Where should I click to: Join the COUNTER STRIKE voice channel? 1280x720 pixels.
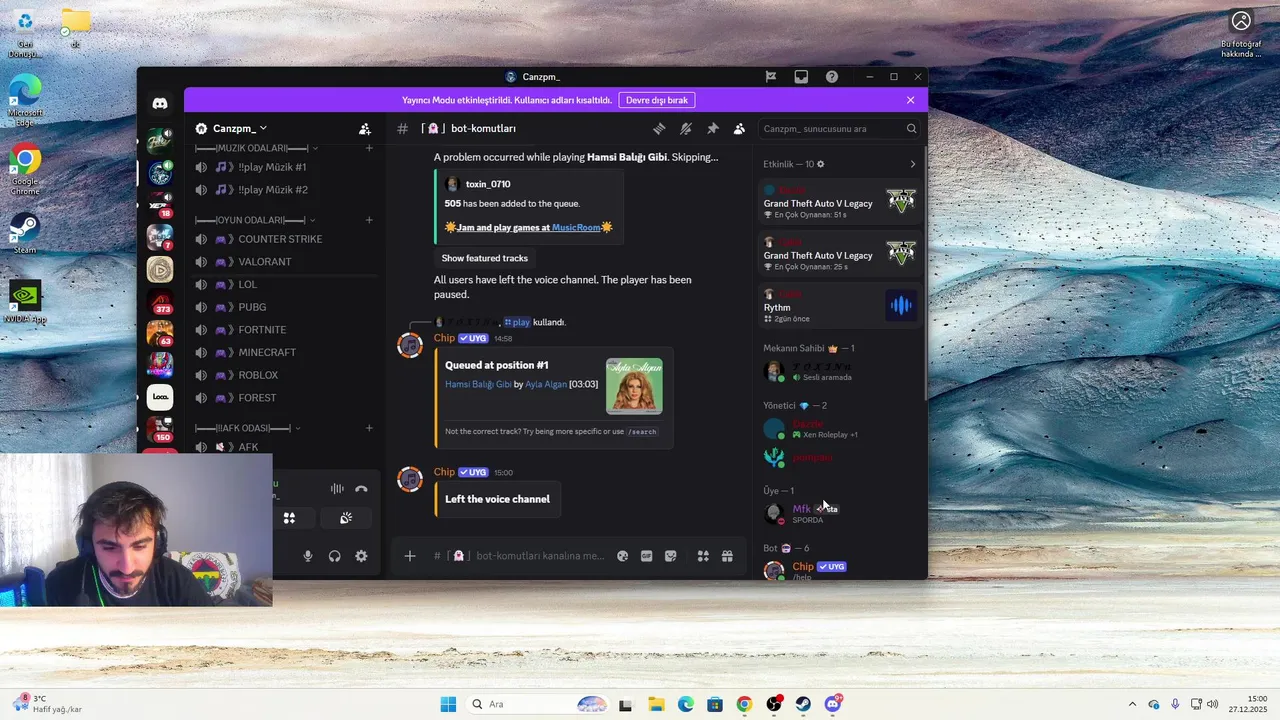click(284, 239)
